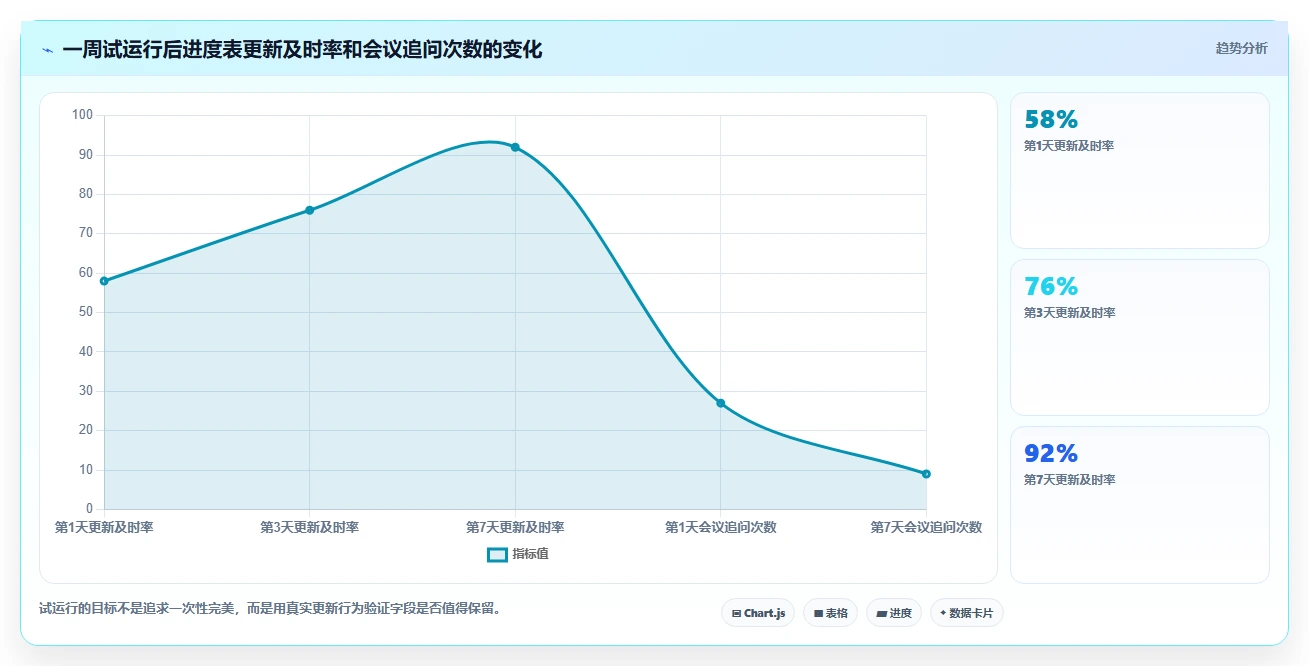Click the 58% value card
This screenshot has height=666, width=1309.
click(1140, 170)
